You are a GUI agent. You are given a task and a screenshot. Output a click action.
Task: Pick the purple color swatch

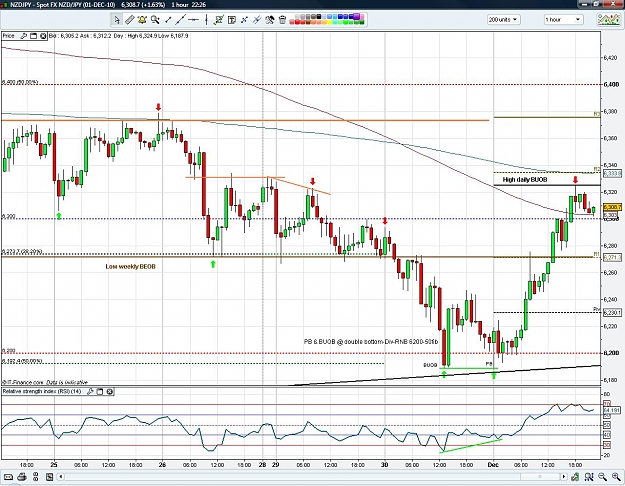point(356,16)
